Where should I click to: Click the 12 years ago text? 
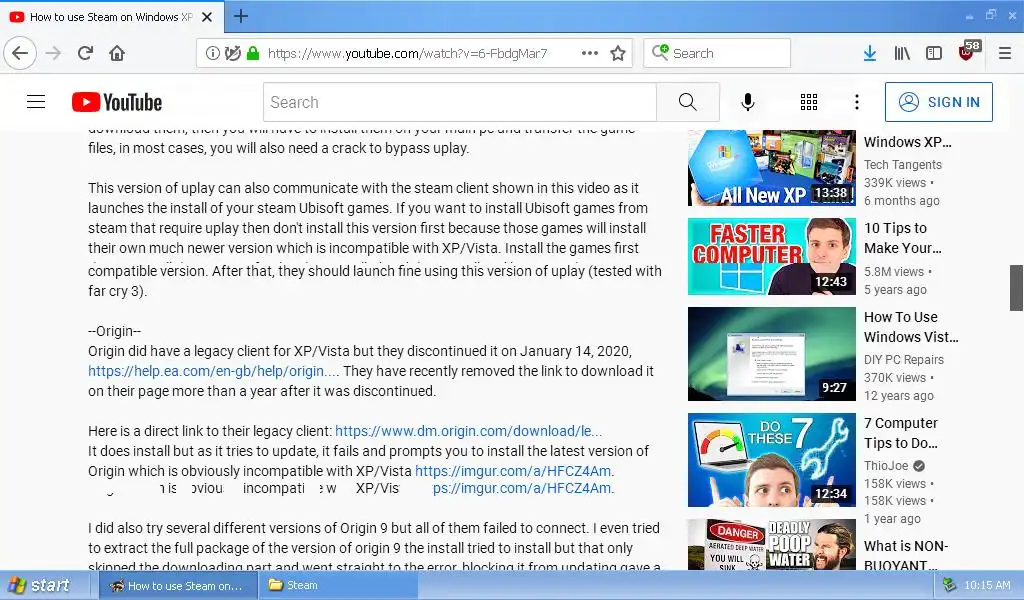899,396
